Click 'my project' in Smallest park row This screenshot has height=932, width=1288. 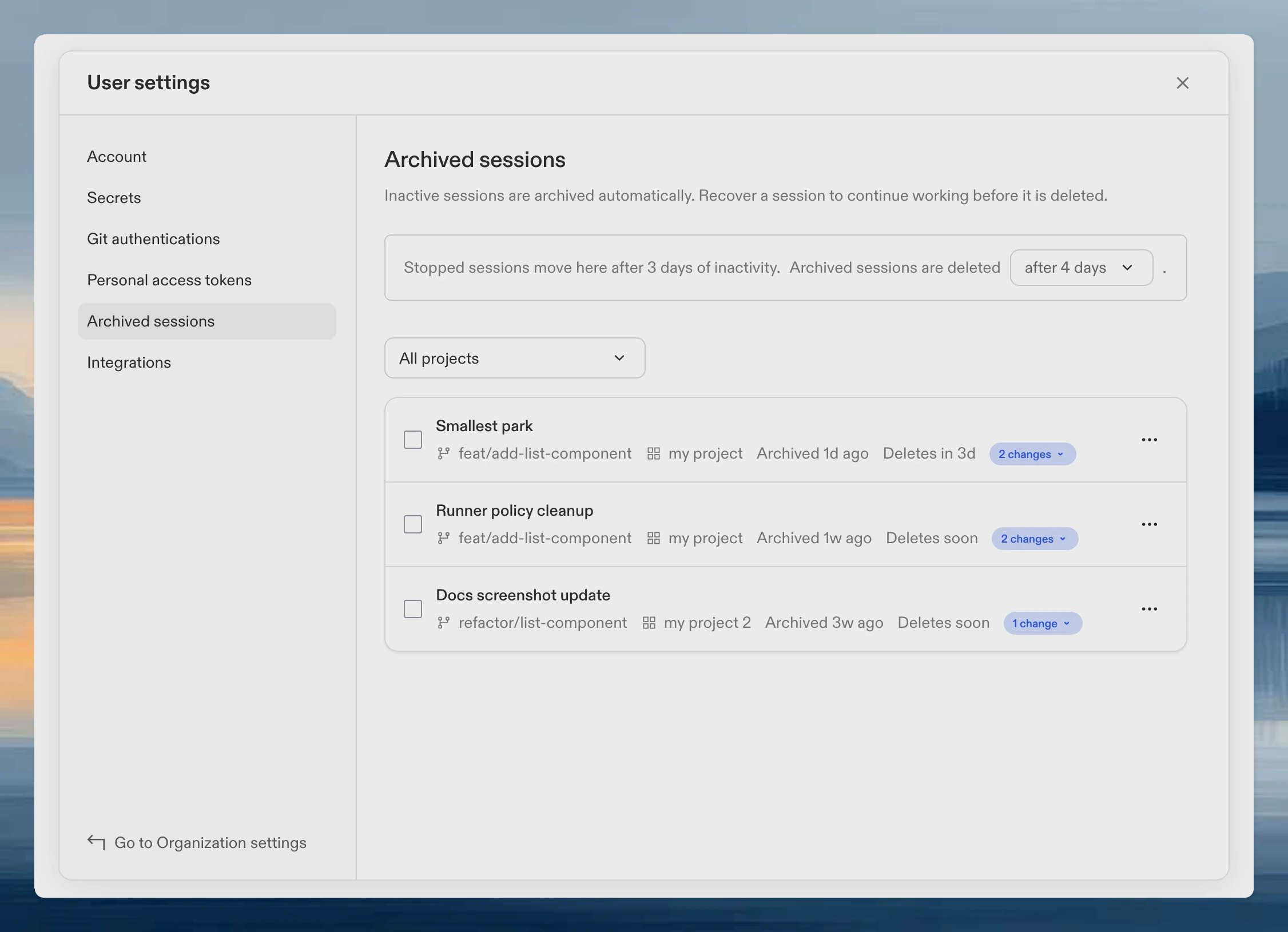[705, 453]
